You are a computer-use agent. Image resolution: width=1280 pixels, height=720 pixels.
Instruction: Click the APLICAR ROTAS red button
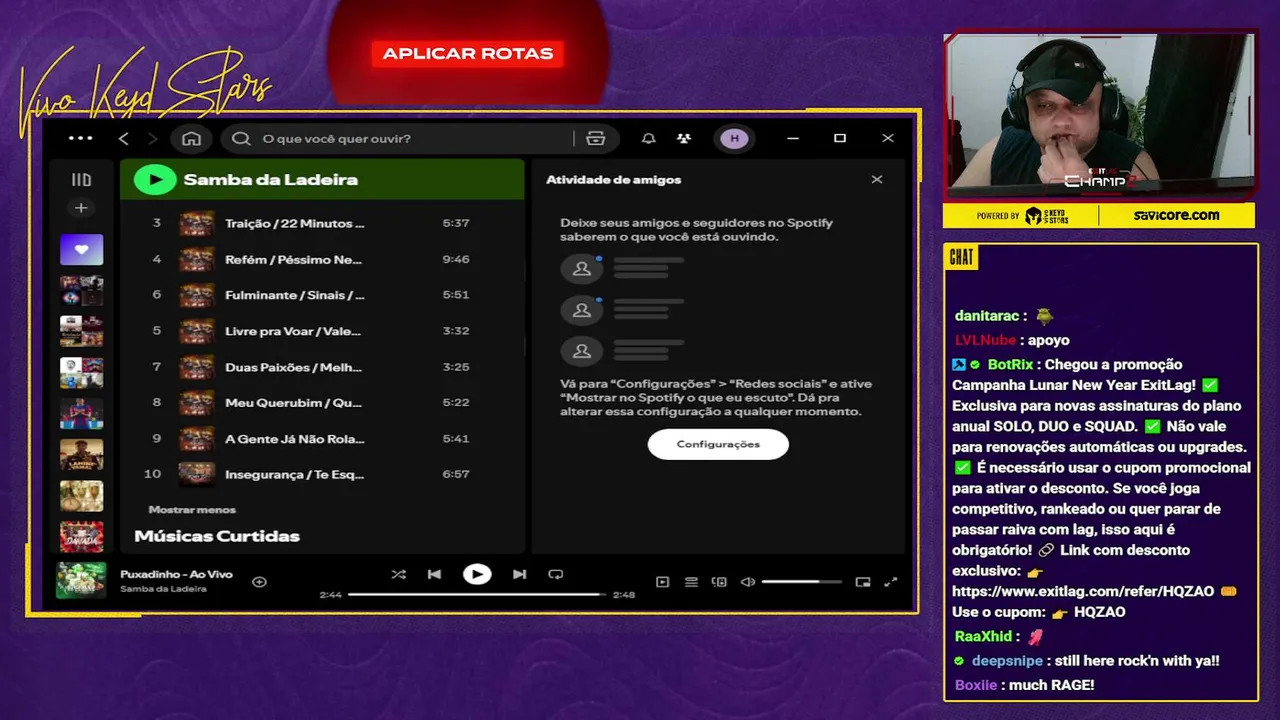[x=467, y=54]
